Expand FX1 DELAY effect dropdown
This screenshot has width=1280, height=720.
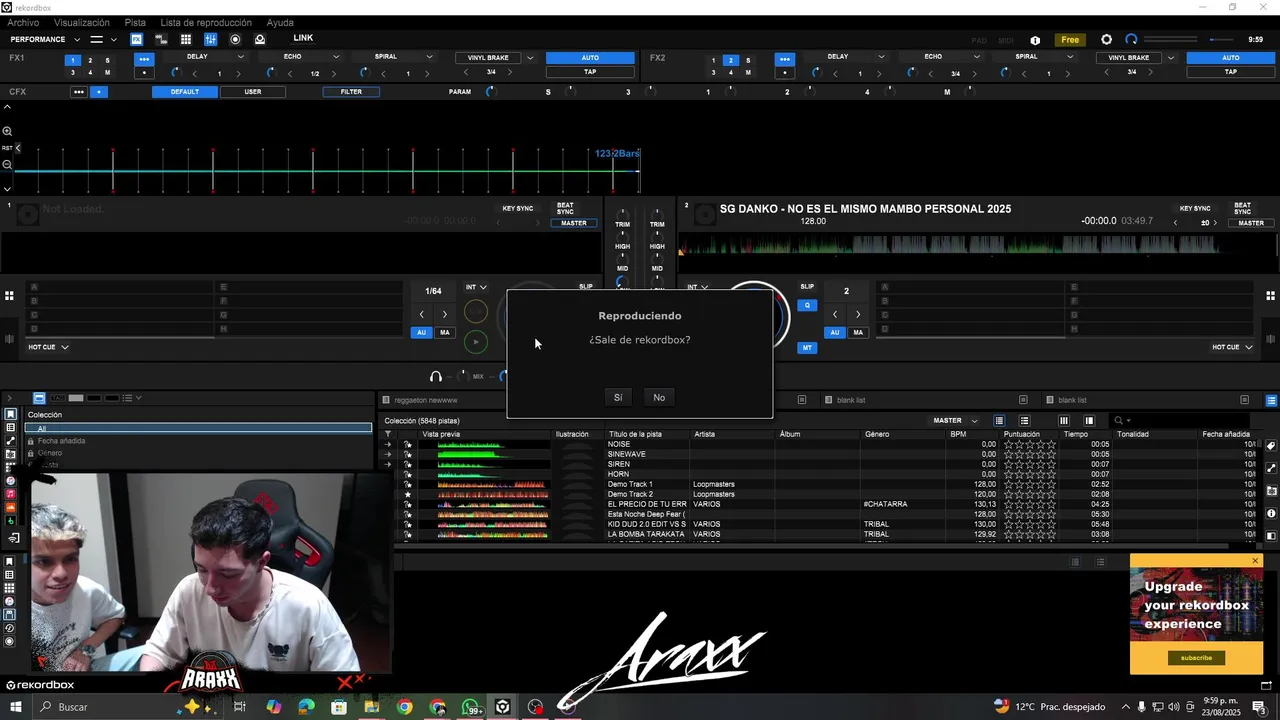pyautogui.click(x=241, y=57)
